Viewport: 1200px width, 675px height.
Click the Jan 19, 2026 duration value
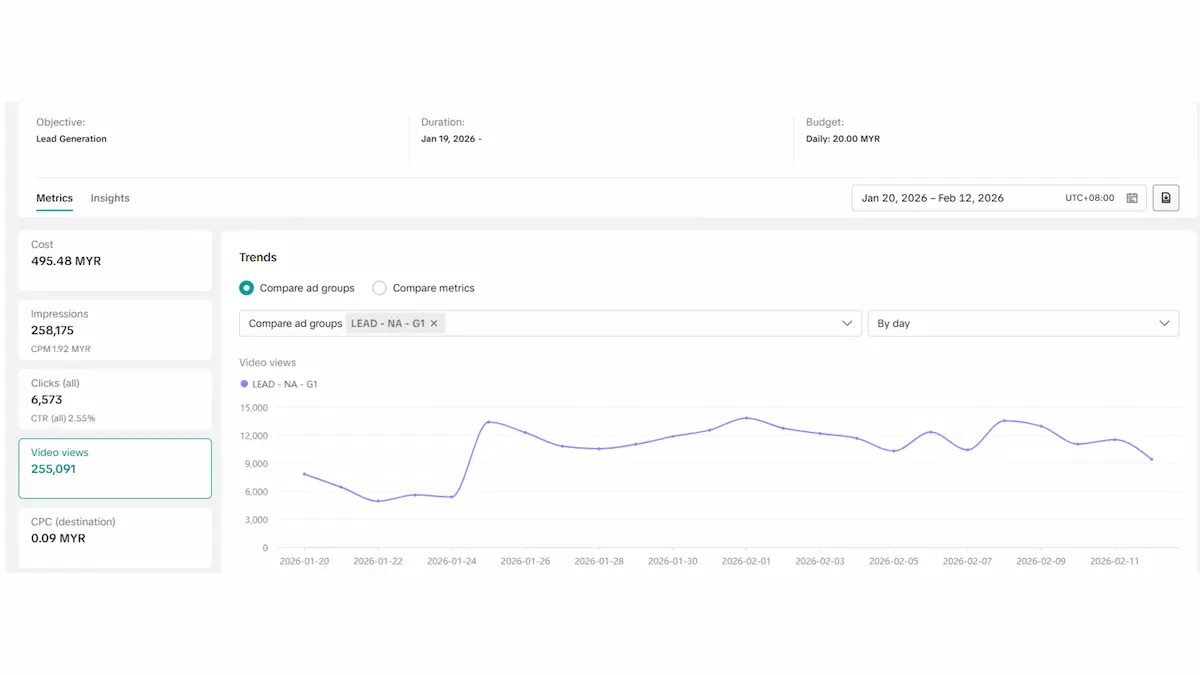451,139
